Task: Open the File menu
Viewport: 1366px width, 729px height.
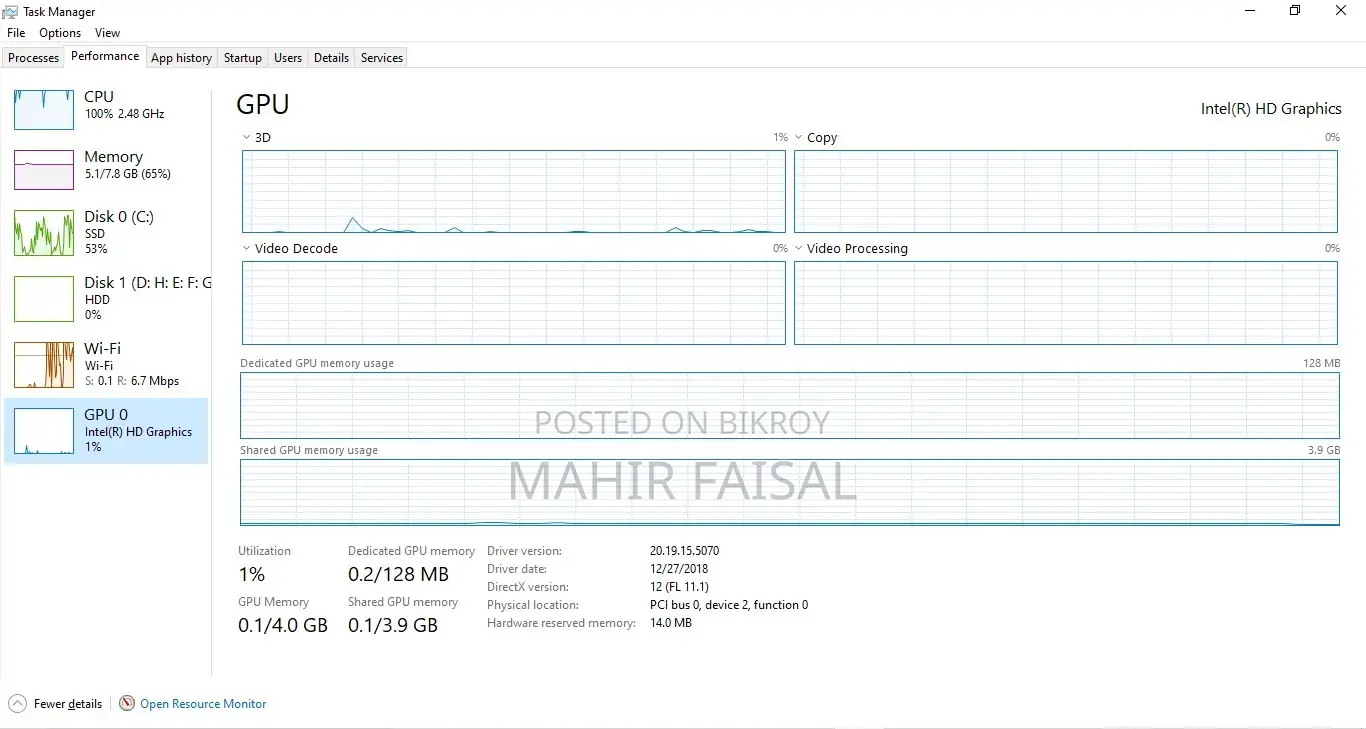Action: (16, 33)
